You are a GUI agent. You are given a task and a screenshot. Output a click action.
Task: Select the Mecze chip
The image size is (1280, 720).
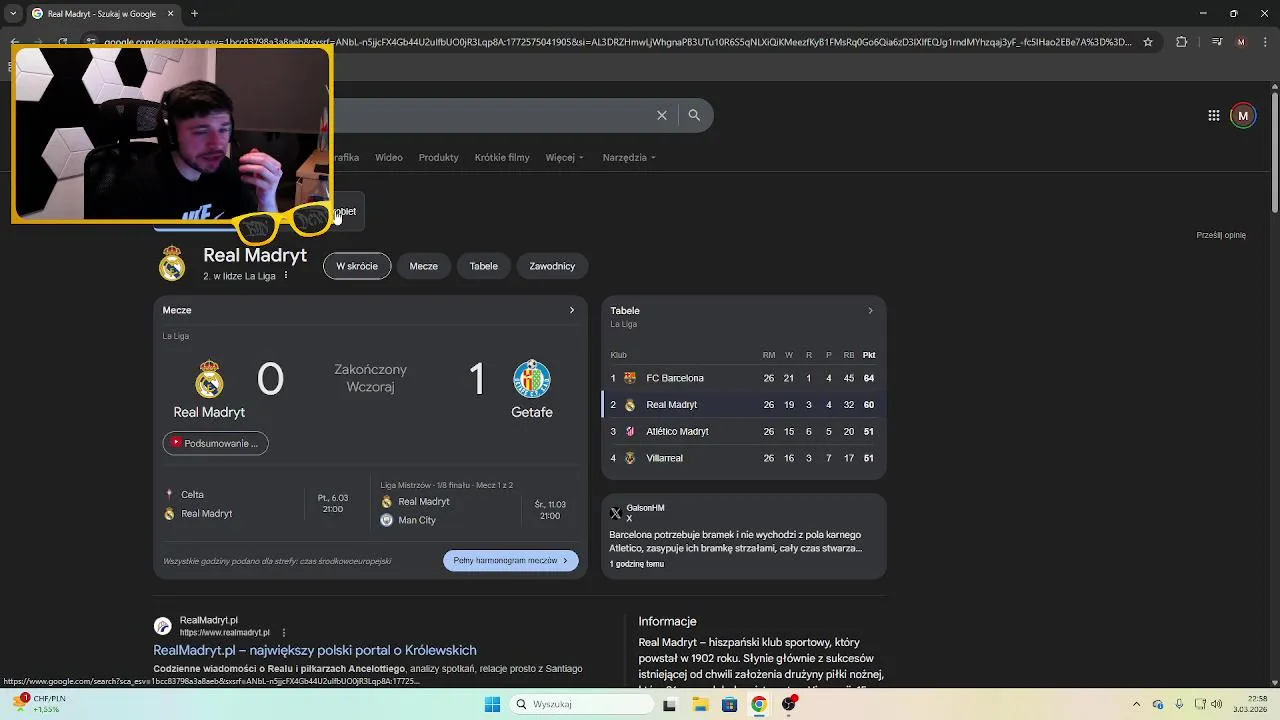pyautogui.click(x=423, y=266)
